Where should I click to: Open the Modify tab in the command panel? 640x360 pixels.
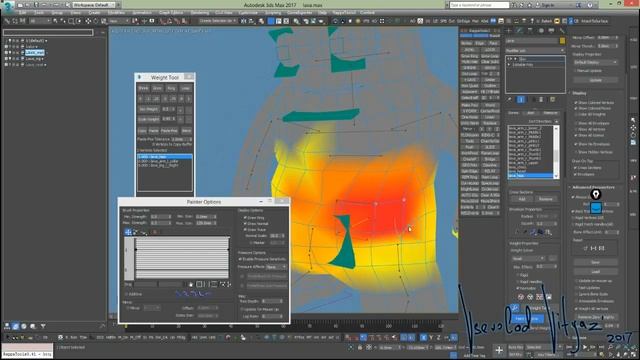(x=519, y=31)
